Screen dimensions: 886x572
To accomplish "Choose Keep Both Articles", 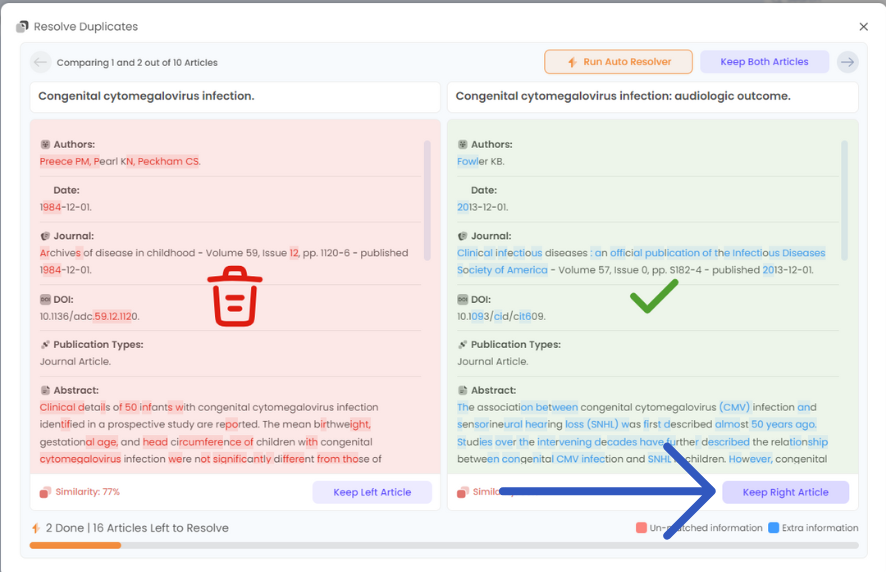I will point(764,62).
